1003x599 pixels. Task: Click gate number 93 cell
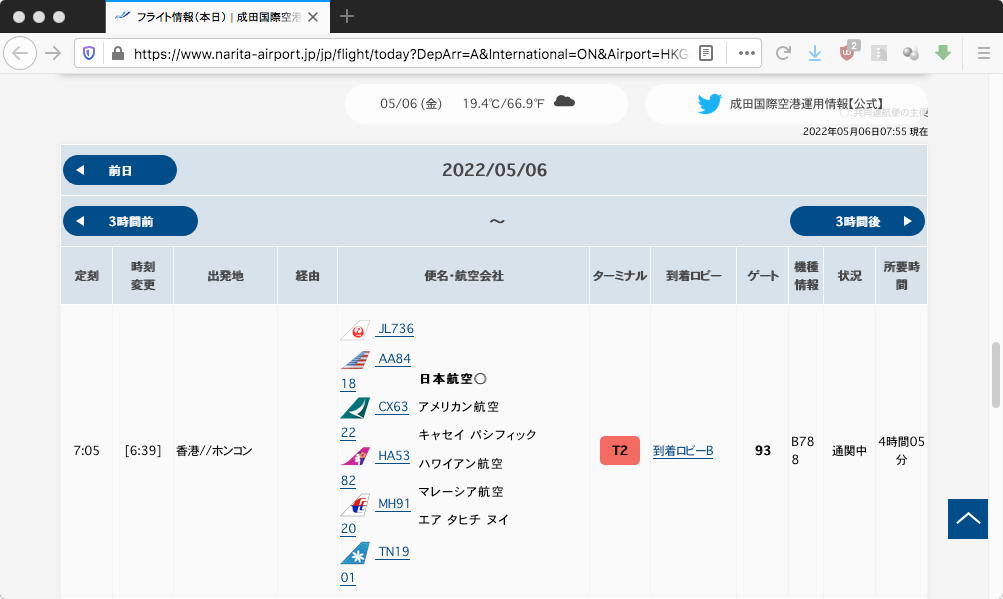coord(762,451)
